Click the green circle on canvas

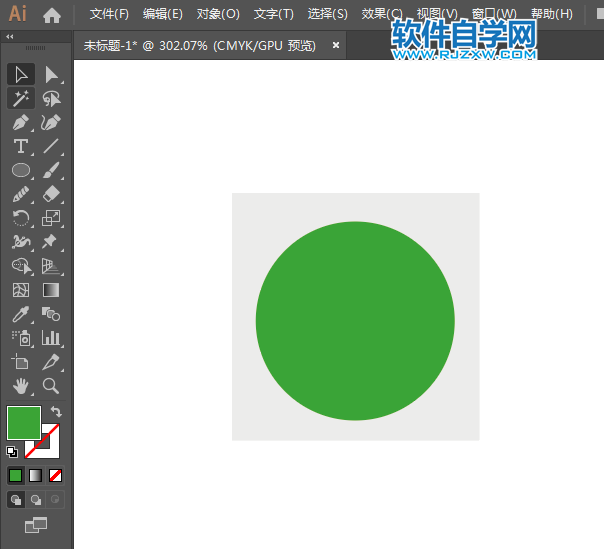point(355,321)
